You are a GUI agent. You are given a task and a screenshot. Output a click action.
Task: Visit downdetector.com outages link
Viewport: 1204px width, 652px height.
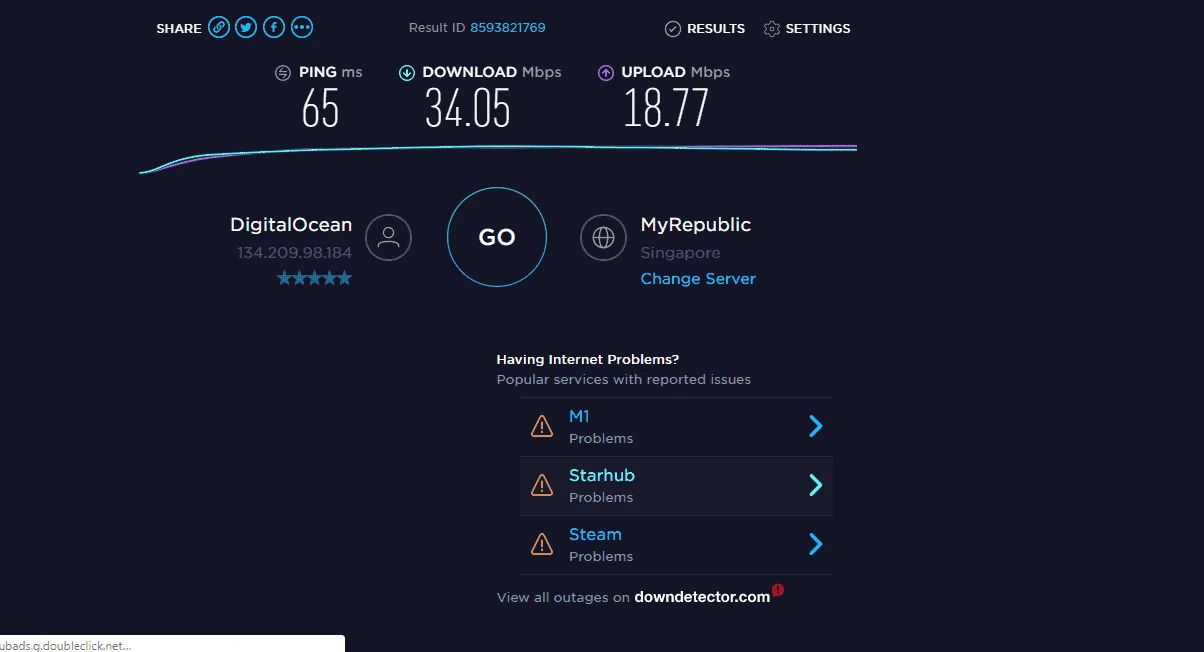click(702, 597)
